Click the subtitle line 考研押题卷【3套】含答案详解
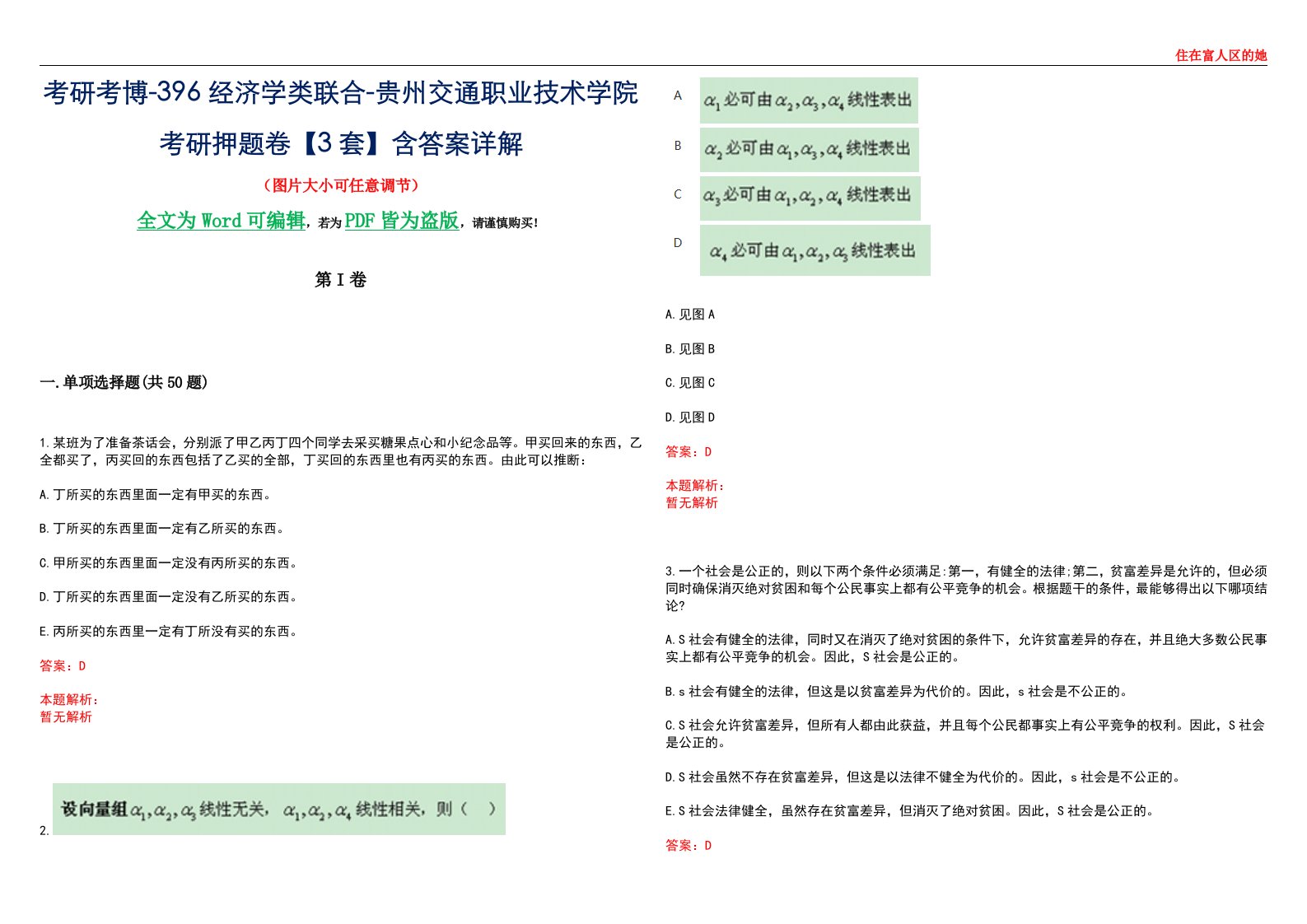 (341, 144)
